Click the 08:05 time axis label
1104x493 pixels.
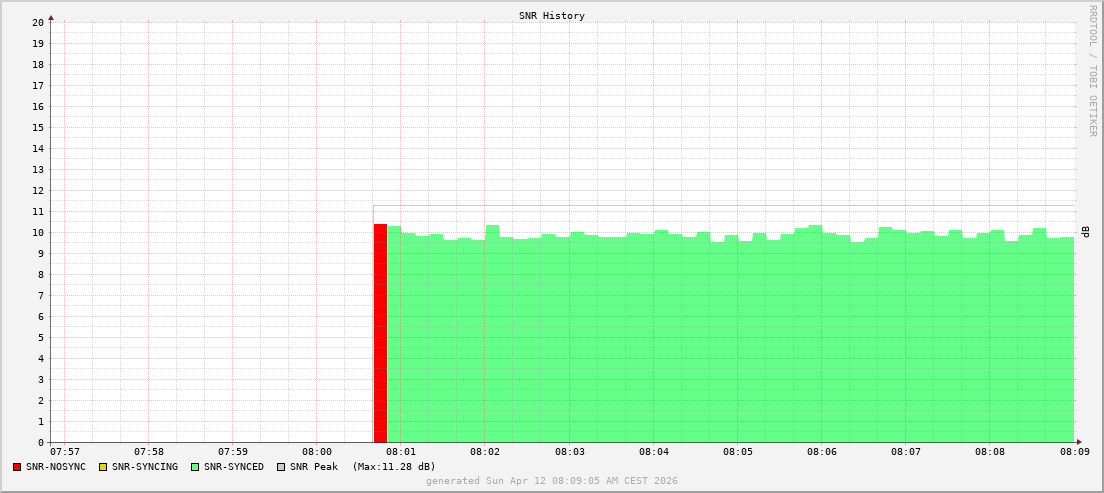[737, 452]
